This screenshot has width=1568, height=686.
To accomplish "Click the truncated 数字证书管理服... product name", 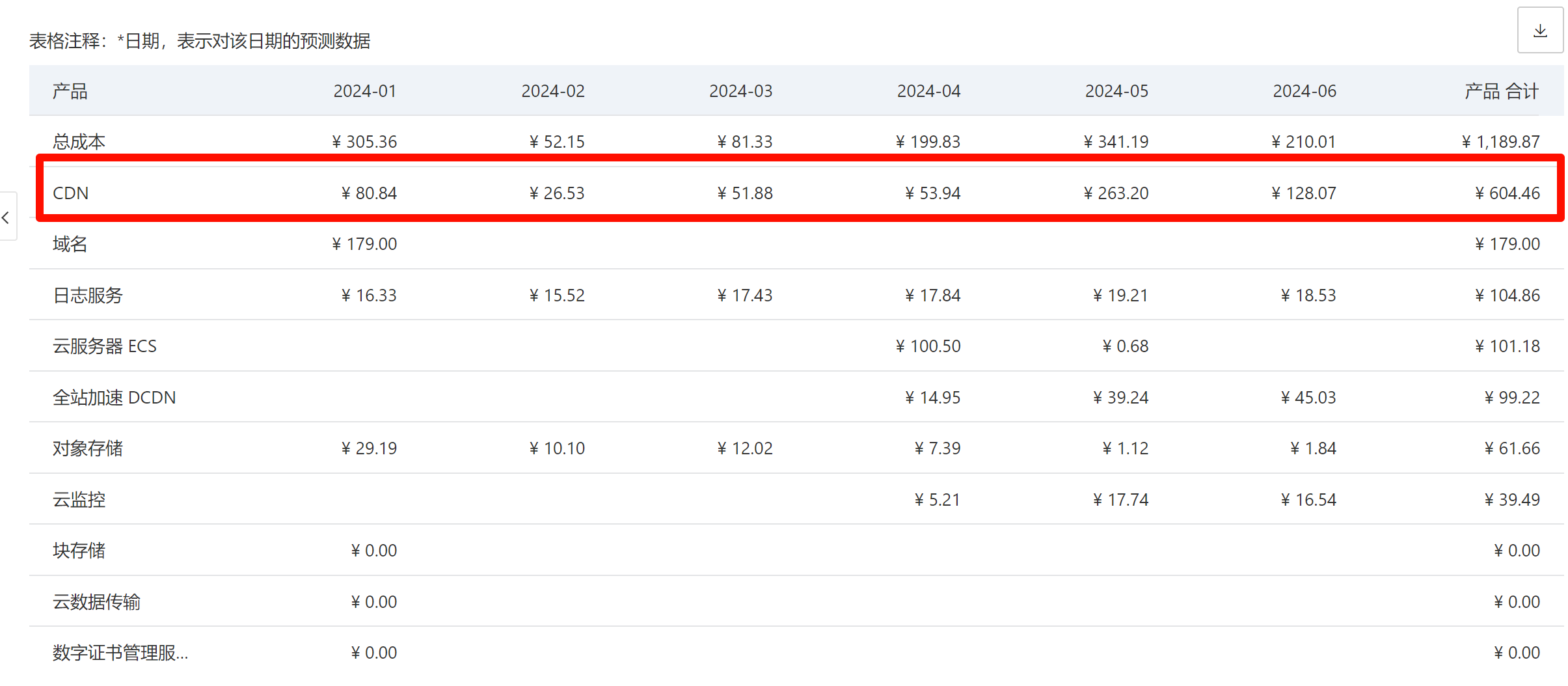I will [x=120, y=653].
